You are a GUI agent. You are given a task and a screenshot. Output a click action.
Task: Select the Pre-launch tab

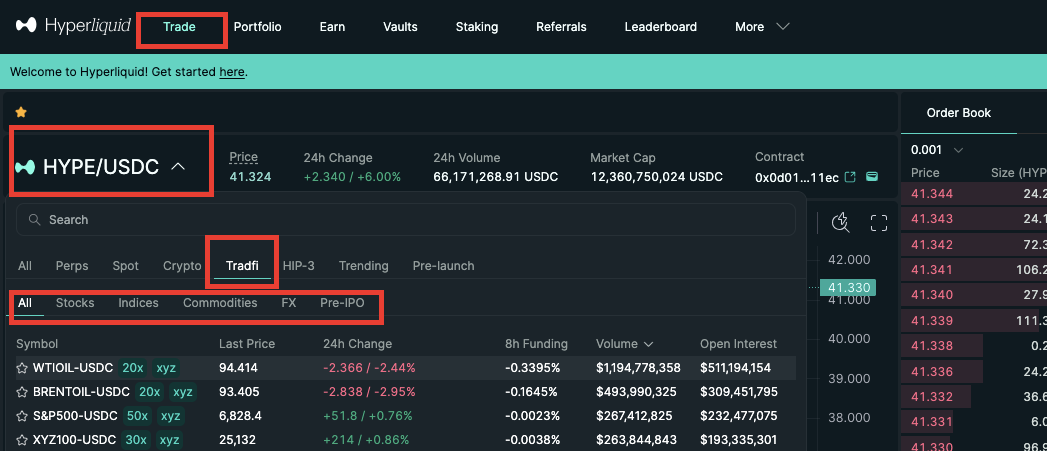coord(443,266)
